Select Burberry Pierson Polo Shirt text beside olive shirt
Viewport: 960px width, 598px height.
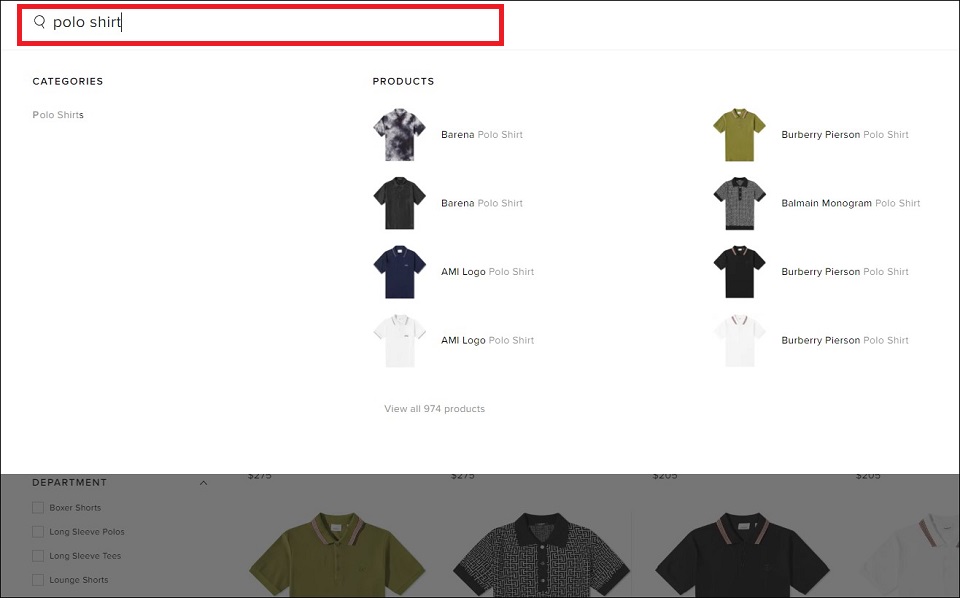pyautogui.click(x=845, y=135)
